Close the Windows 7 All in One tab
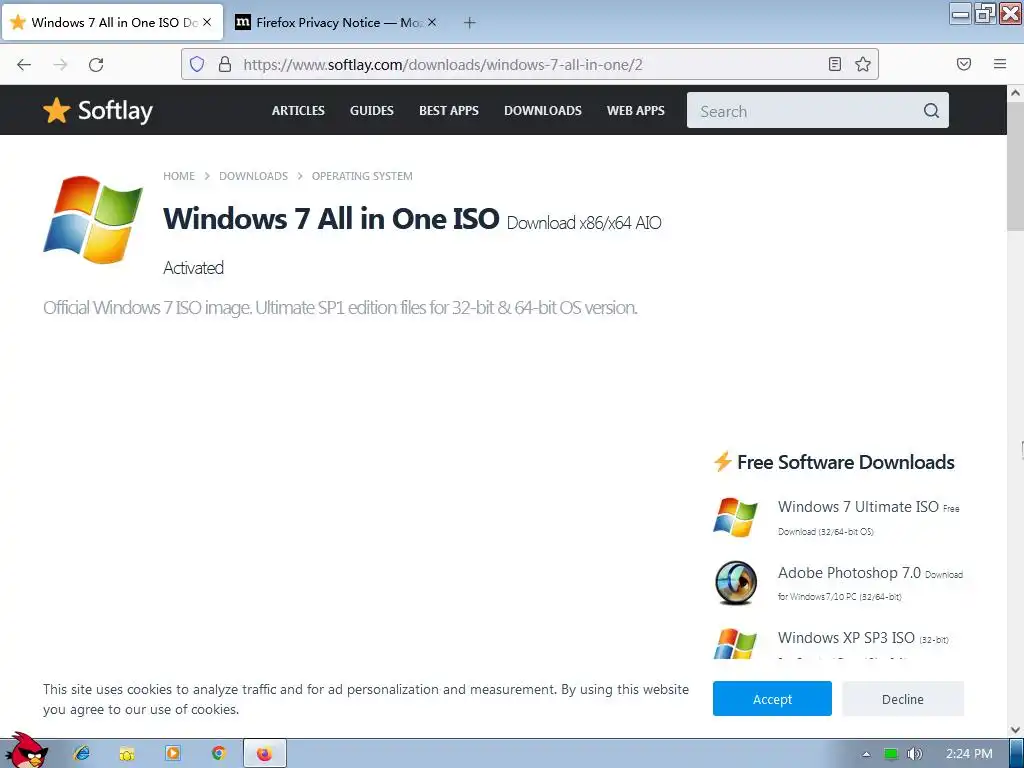Image resolution: width=1024 pixels, height=768 pixels. pyautogui.click(x=207, y=22)
